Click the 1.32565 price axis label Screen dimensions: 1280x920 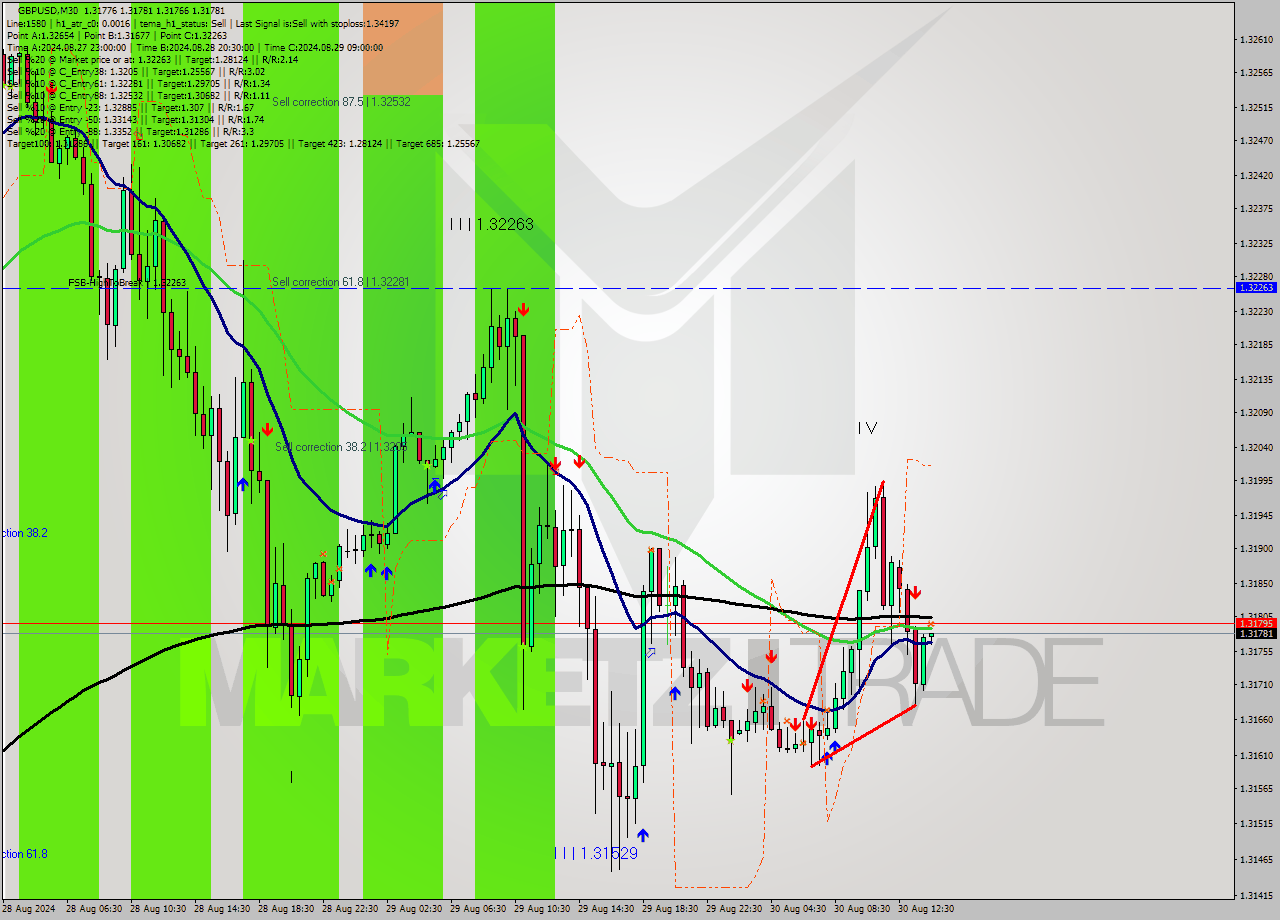pyautogui.click(x=1255, y=73)
